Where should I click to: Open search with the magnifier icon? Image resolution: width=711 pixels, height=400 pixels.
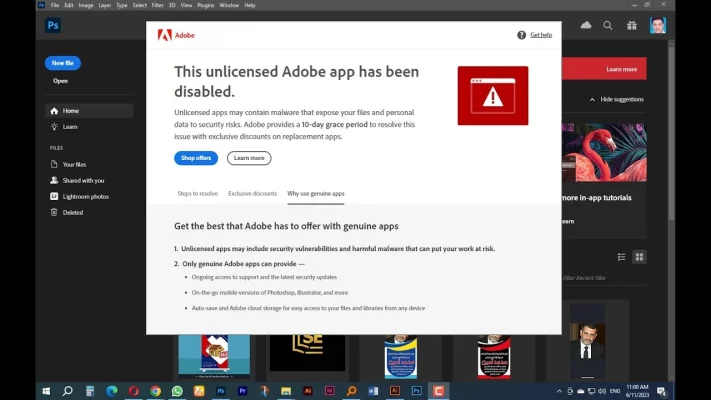point(608,25)
